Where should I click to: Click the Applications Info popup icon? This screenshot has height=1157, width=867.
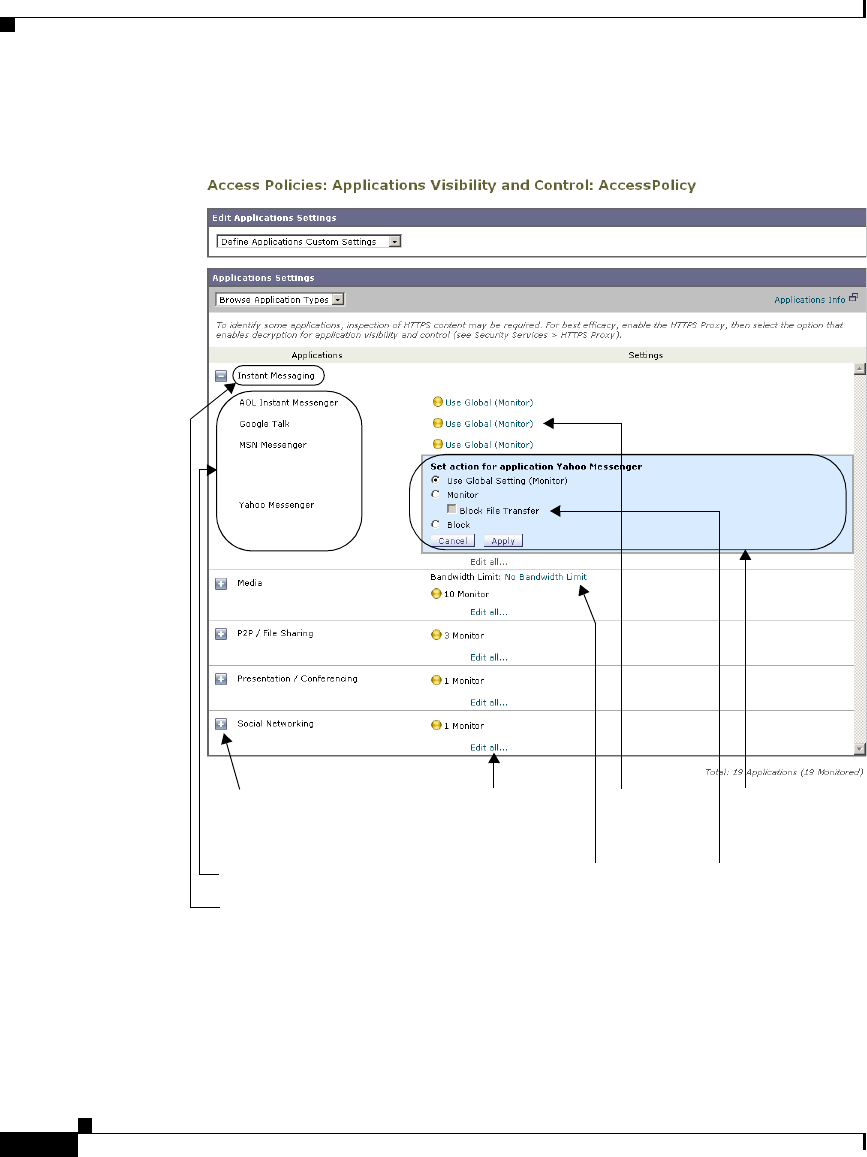tap(853, 298)
